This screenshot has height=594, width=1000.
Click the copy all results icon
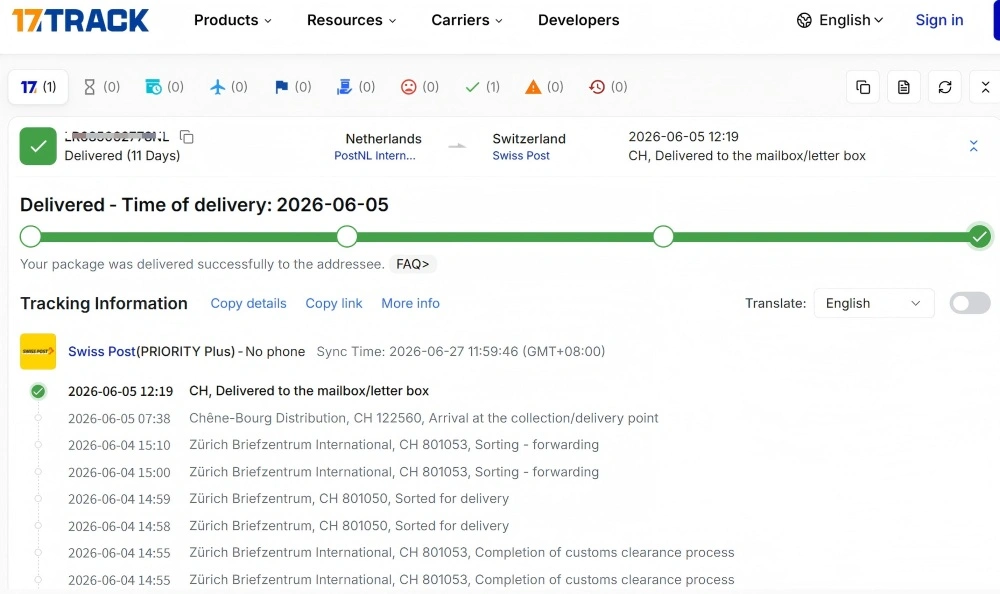(863, 87)
